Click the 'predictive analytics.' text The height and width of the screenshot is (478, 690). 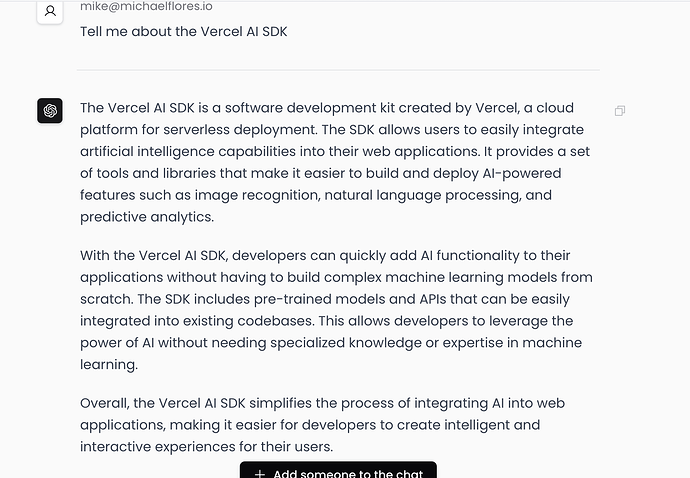click(147, 217)
